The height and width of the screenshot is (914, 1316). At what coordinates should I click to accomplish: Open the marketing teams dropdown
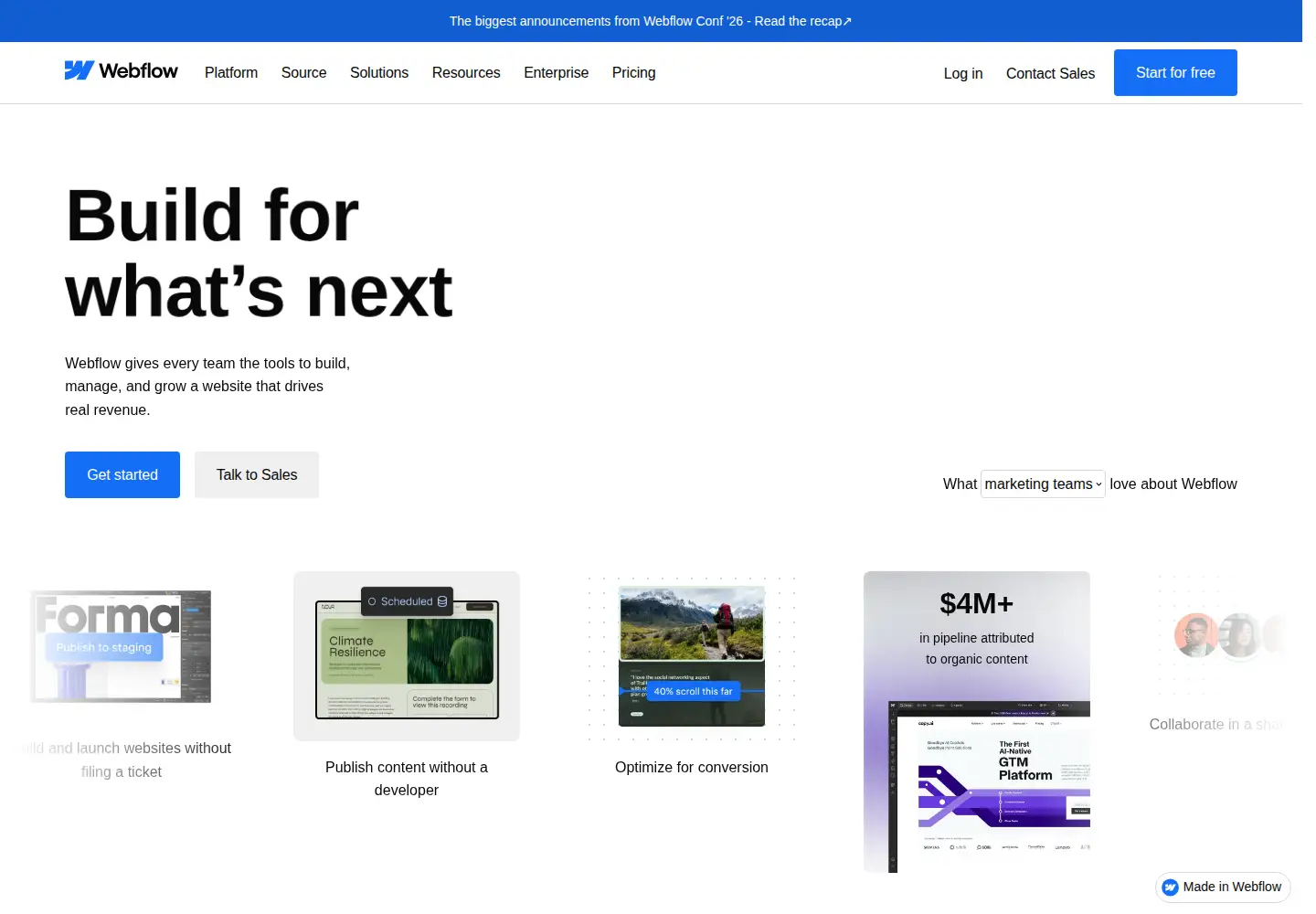click(x=1043, y=484)
